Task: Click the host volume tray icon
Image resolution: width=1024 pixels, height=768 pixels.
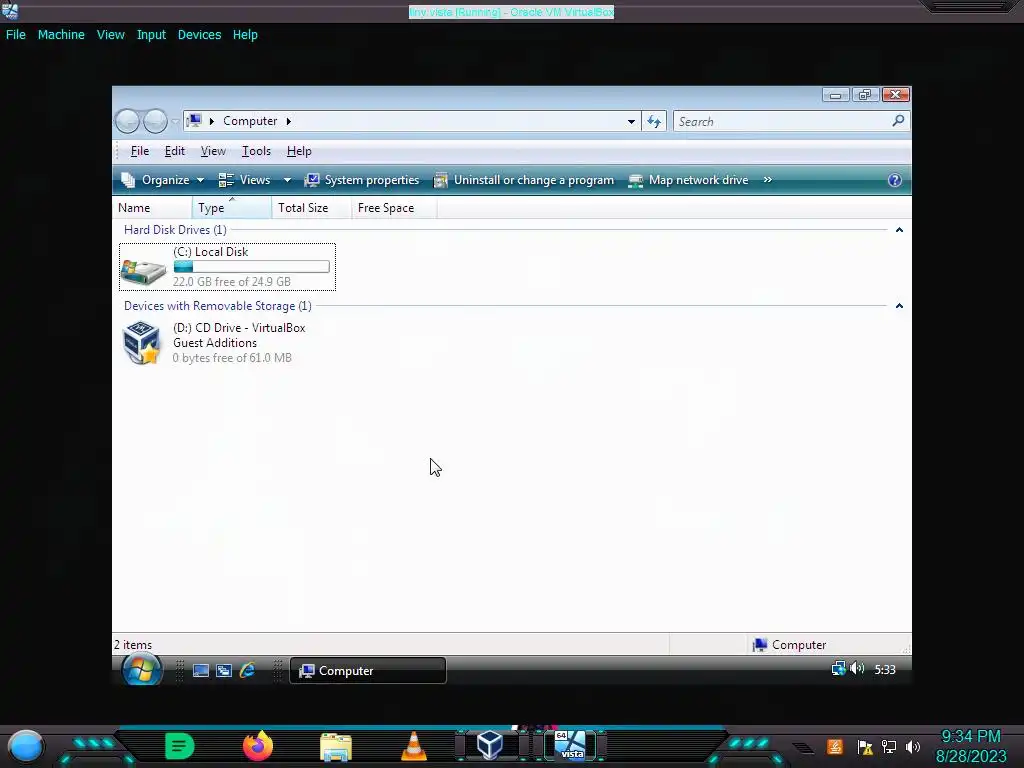Action: click(x=913, y=746)
